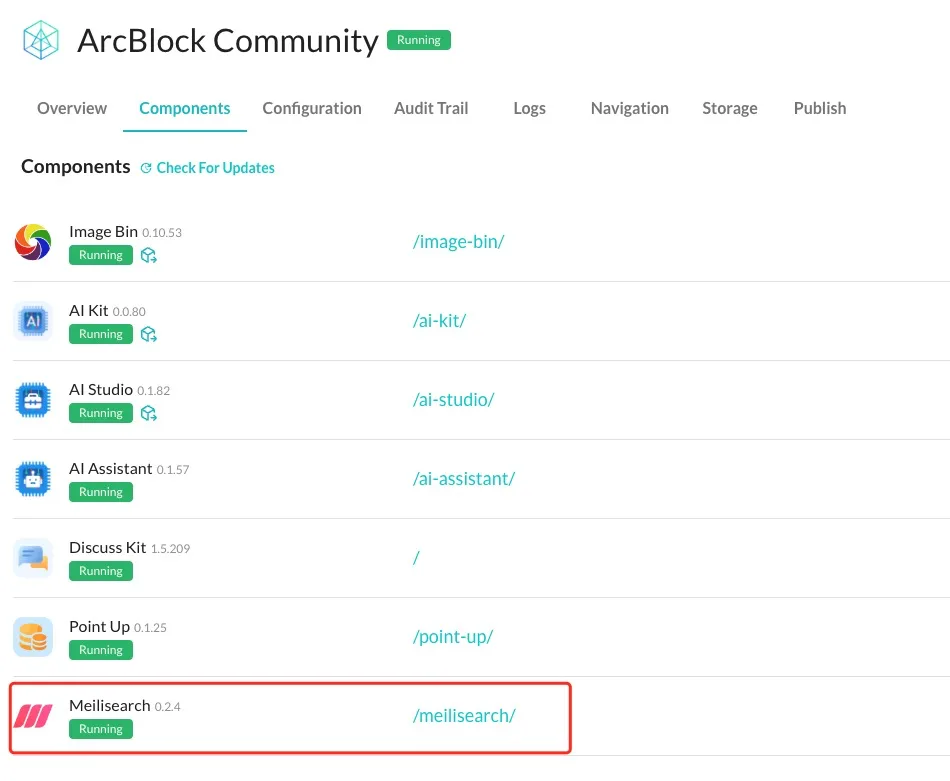Viewport: 950px width, 781px height.
Task: Click the cube arrow icon beside AI Kit
Action: [148, 334]
